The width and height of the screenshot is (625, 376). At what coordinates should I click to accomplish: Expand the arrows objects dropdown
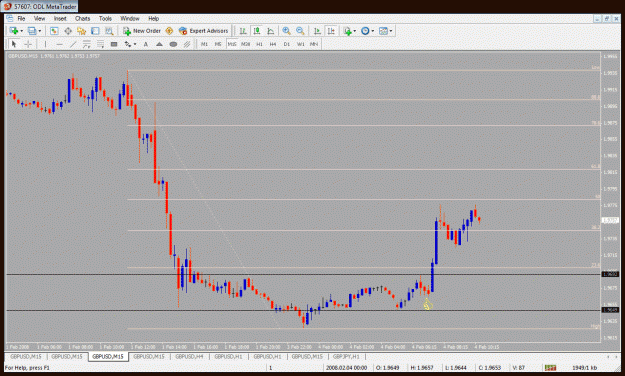135,44
